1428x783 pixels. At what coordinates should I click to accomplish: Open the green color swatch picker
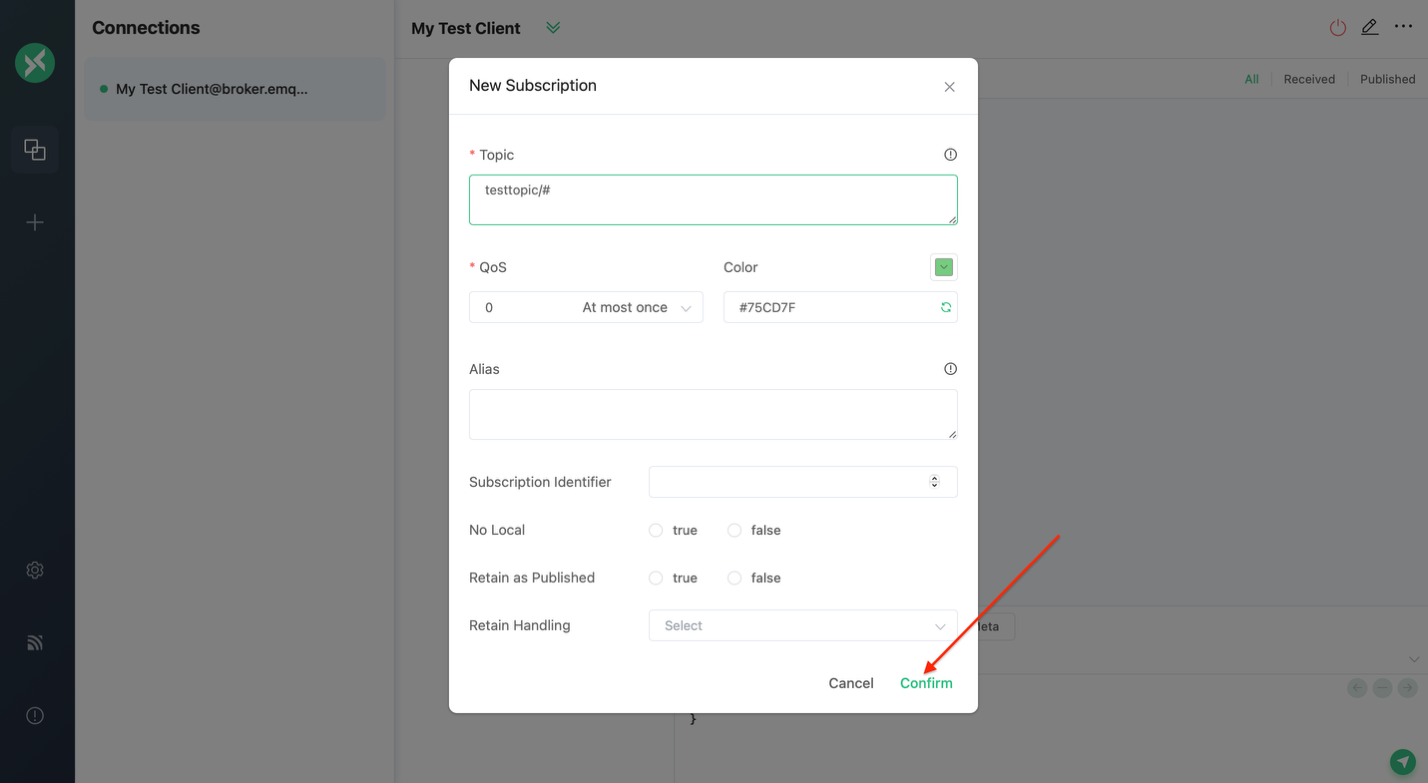pos(943,267)
